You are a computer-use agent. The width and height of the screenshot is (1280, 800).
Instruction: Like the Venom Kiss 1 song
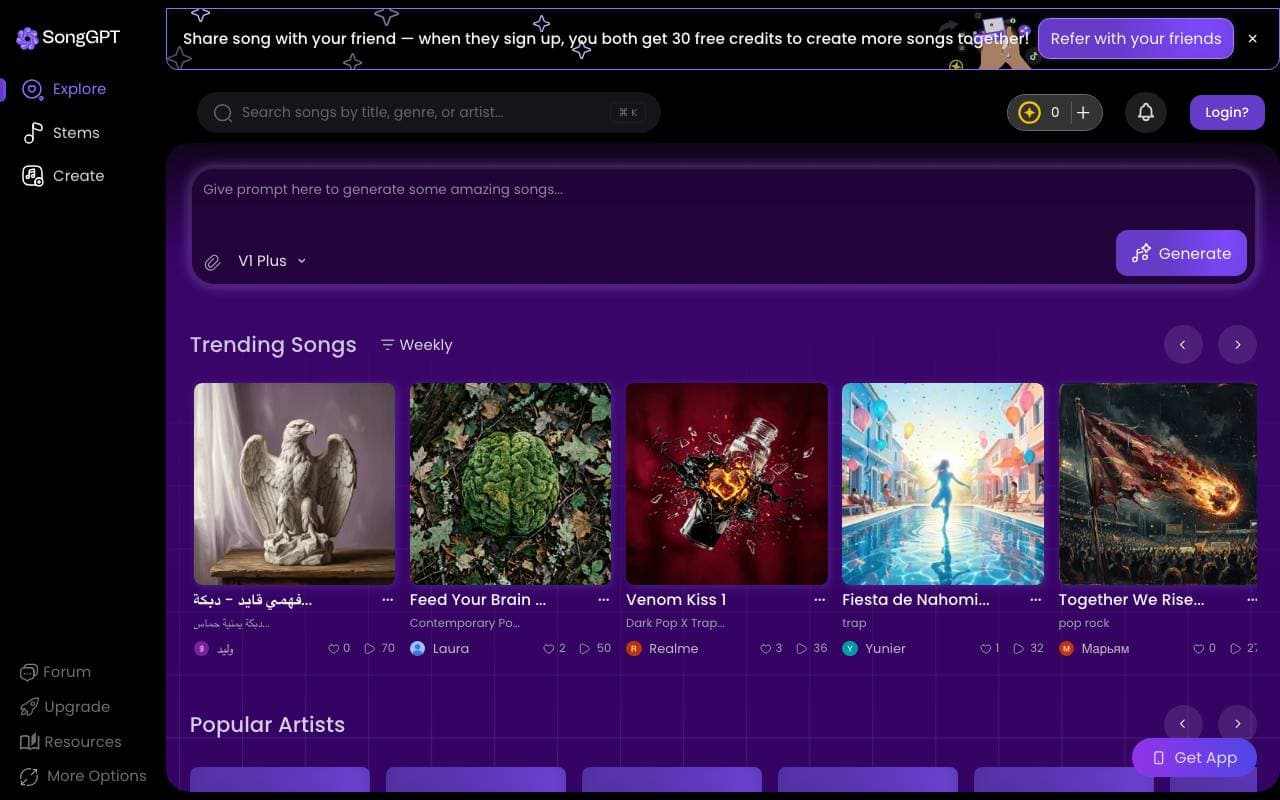765,649
